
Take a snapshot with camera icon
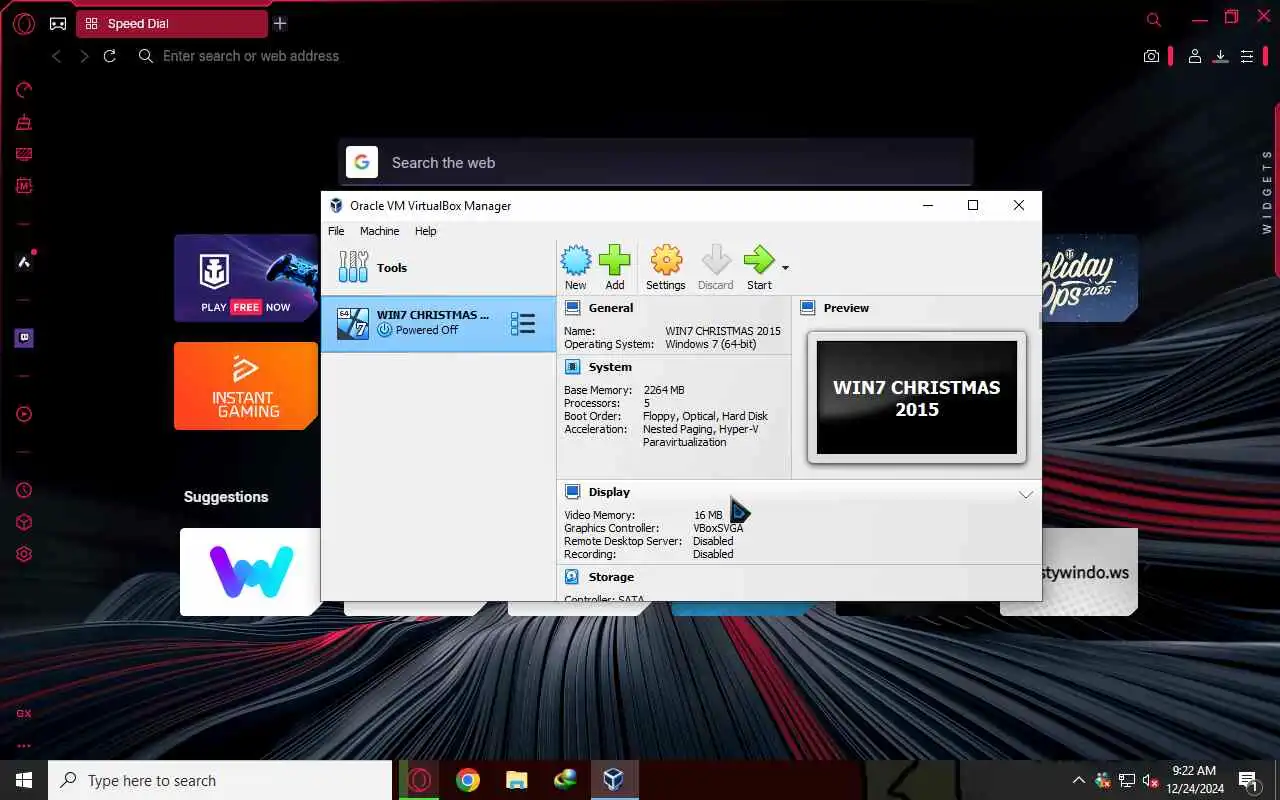click(1152, 57)
